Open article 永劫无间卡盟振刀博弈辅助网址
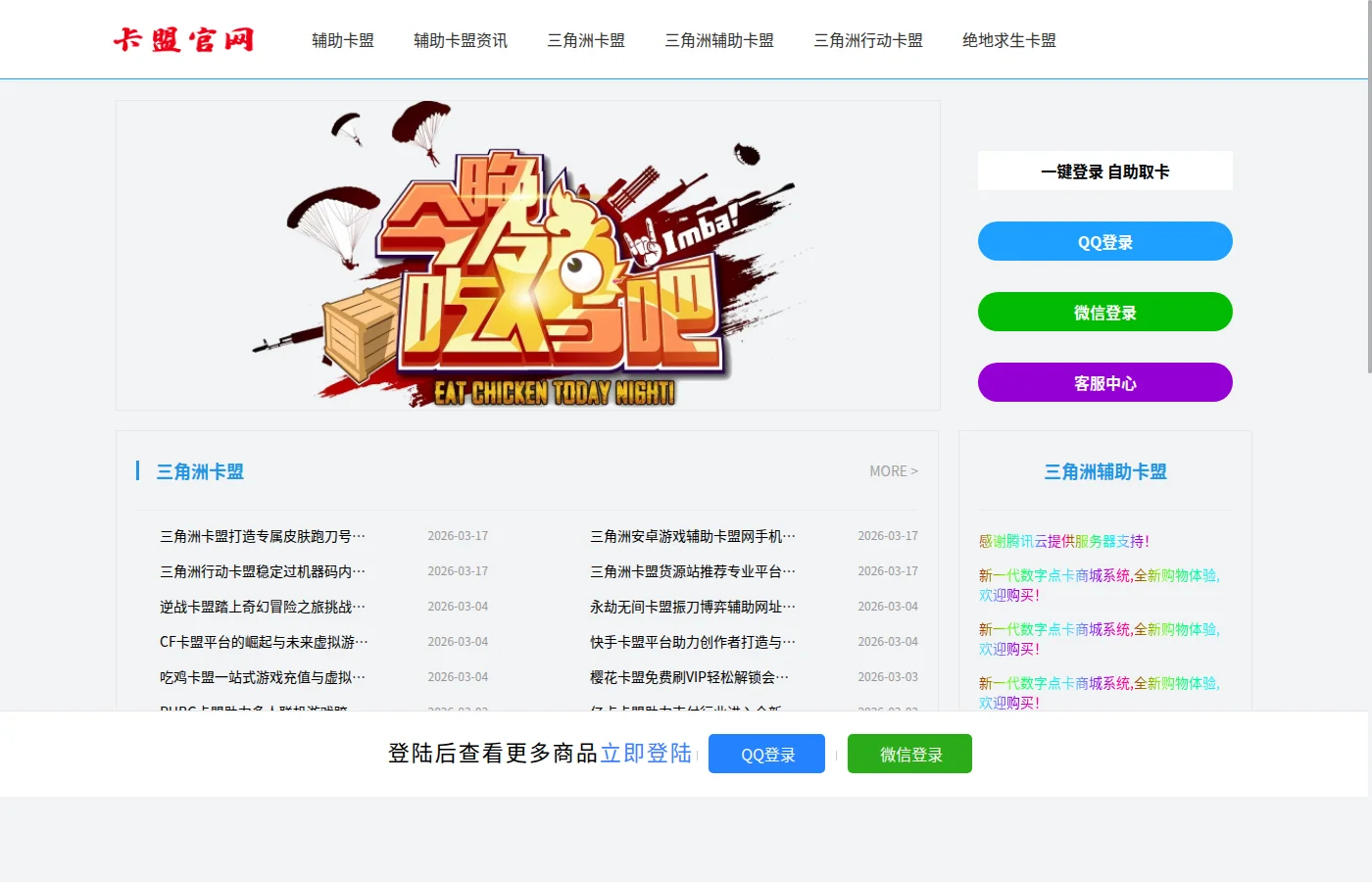 [x=693, y=607]
